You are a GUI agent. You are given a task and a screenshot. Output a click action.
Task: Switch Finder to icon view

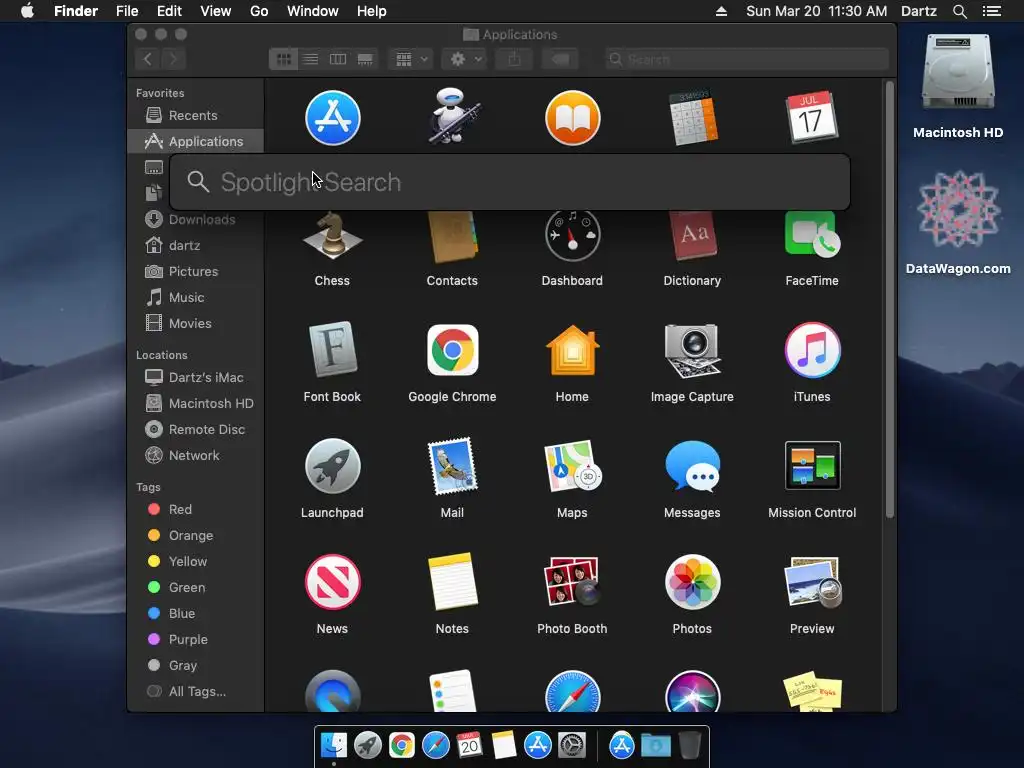(x=283, y=59)
